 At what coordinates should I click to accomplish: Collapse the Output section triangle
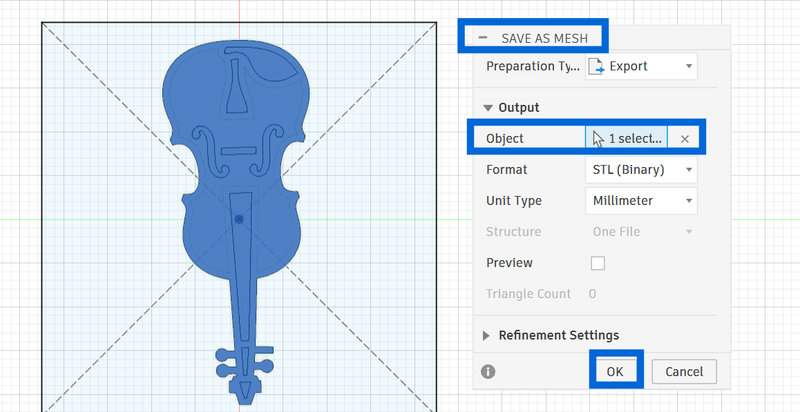click(488, 108)
